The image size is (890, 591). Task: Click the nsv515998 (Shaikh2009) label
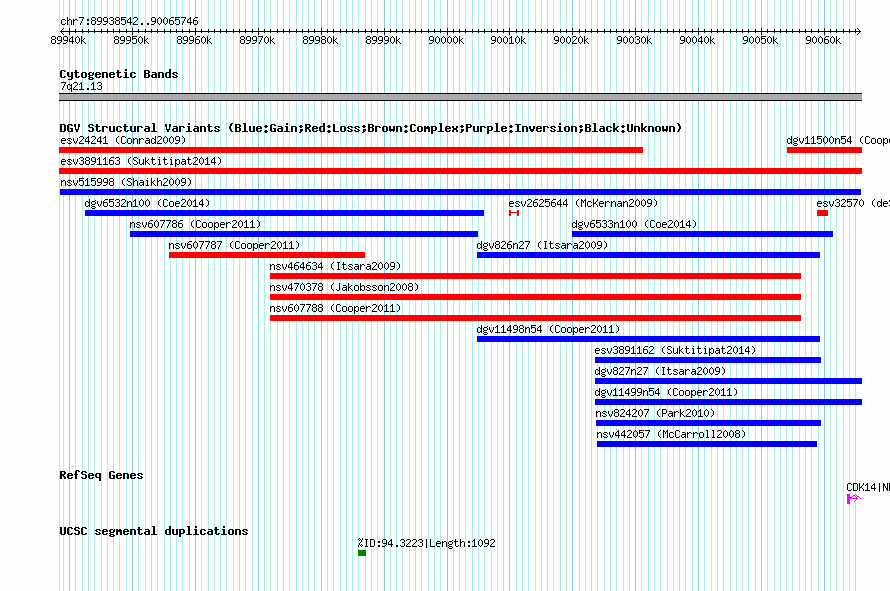point(126,182)
